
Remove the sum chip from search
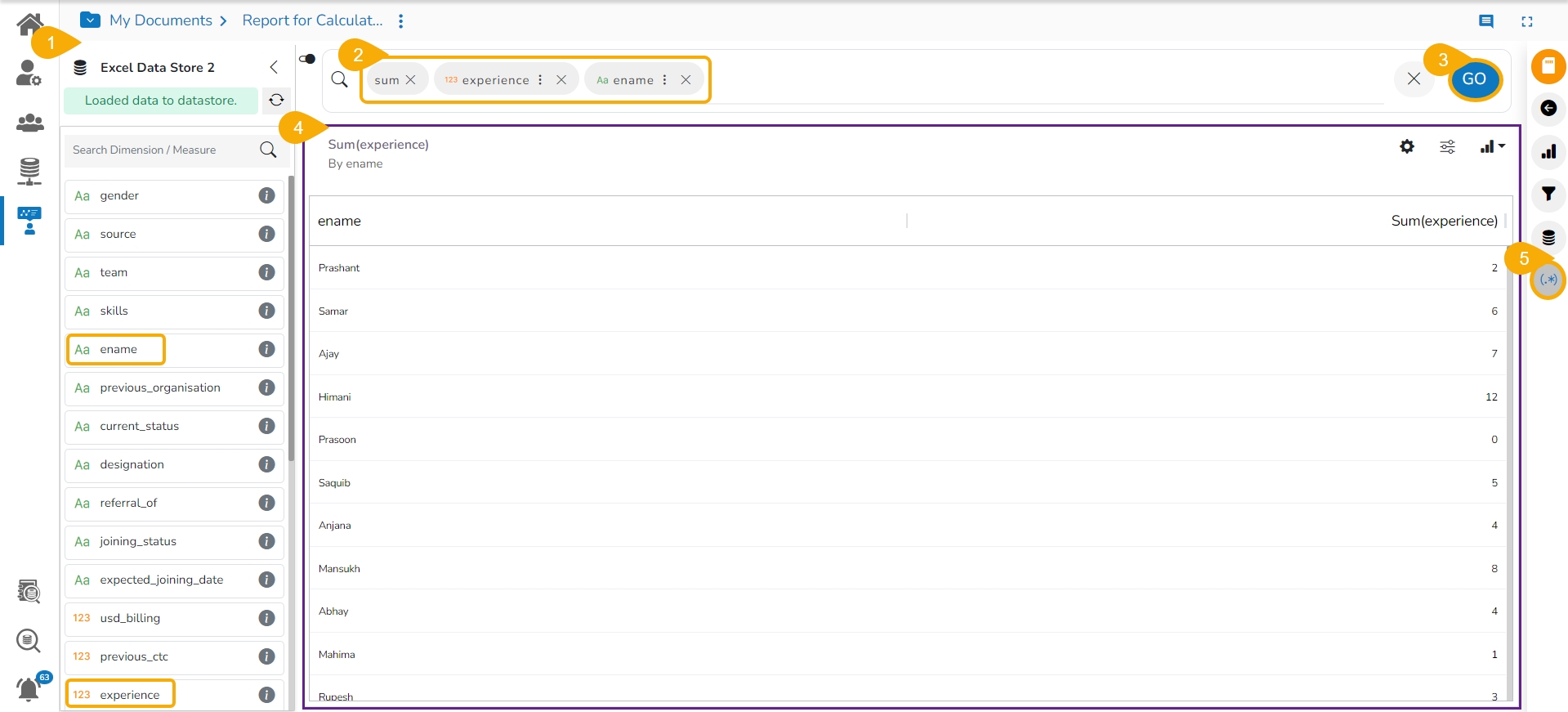click(411, 80)
